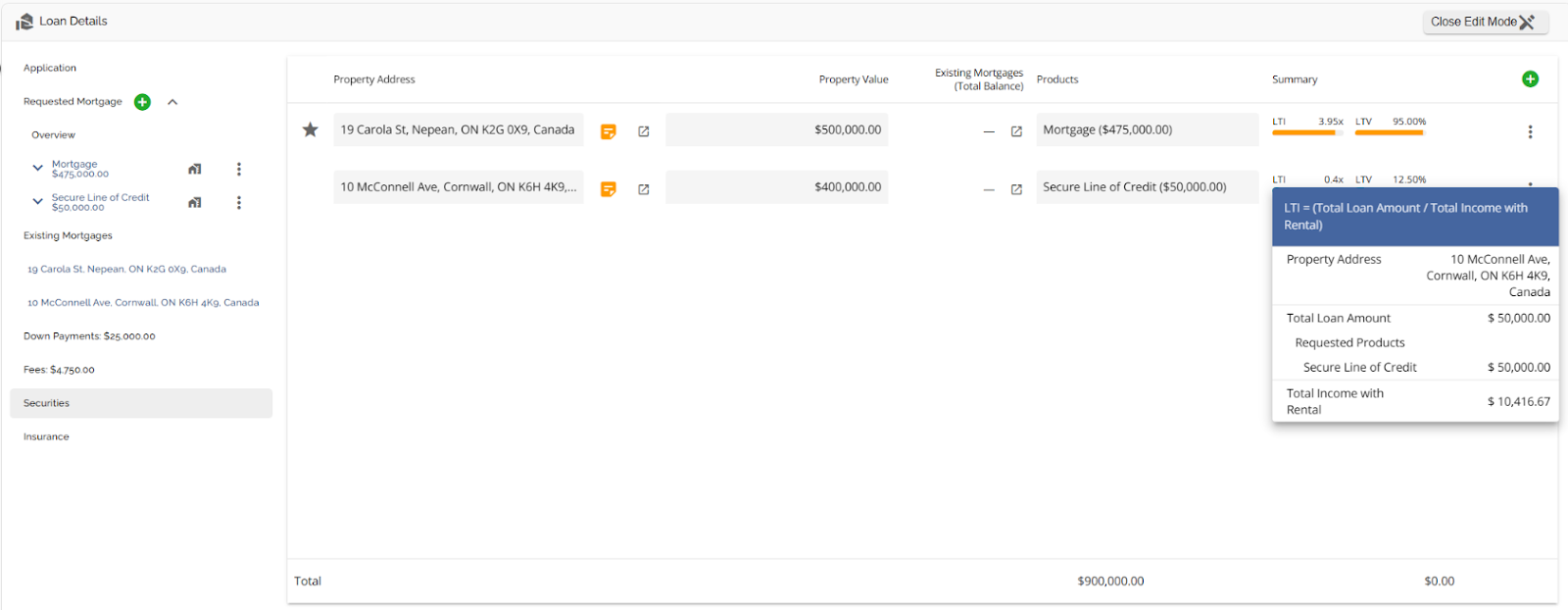Click property icon next to Mortgage $475,000.00
1568x610 pixels.
pos(194,170)
